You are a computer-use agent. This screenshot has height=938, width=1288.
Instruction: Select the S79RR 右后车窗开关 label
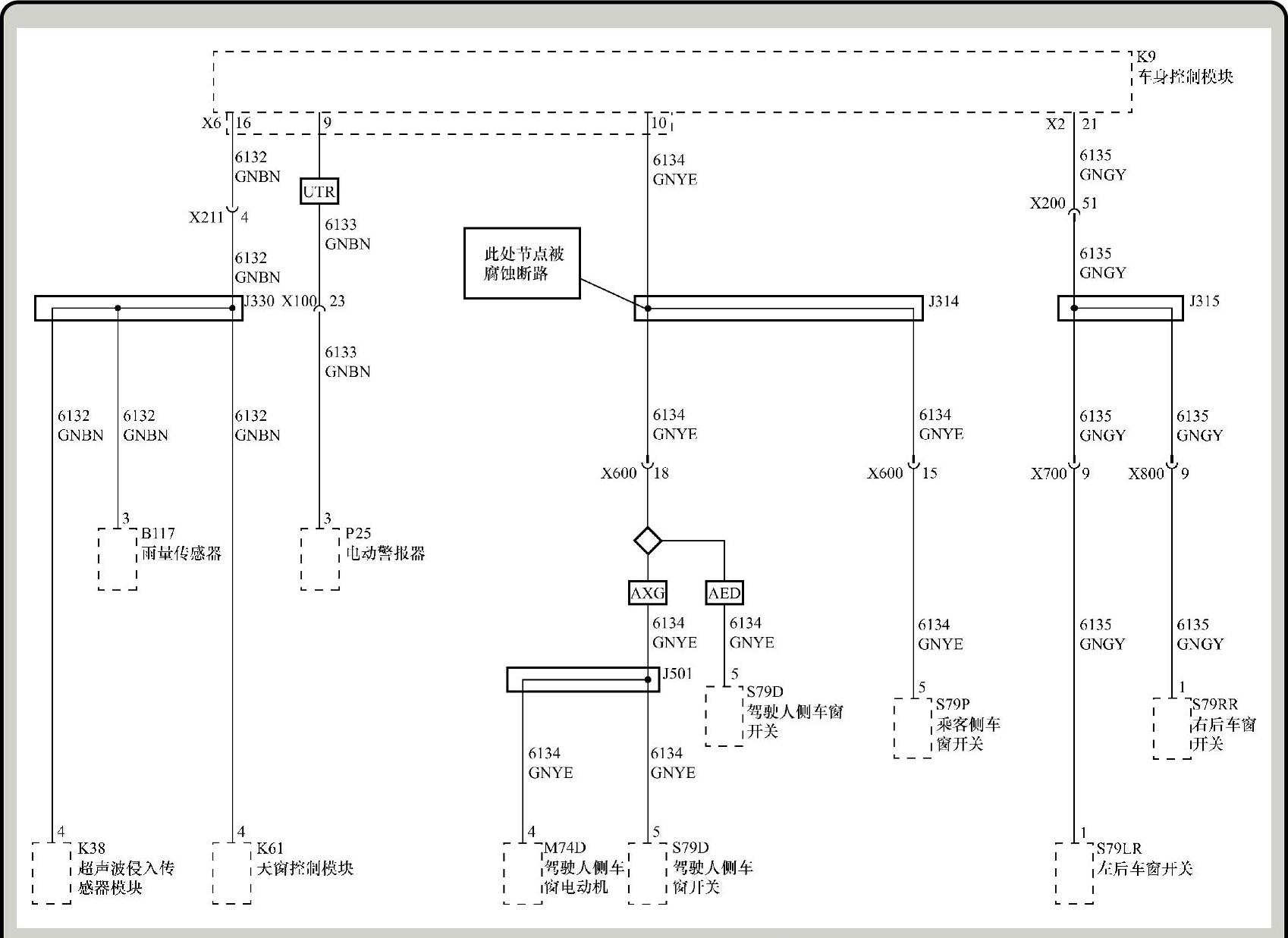tap(1224, 724)
